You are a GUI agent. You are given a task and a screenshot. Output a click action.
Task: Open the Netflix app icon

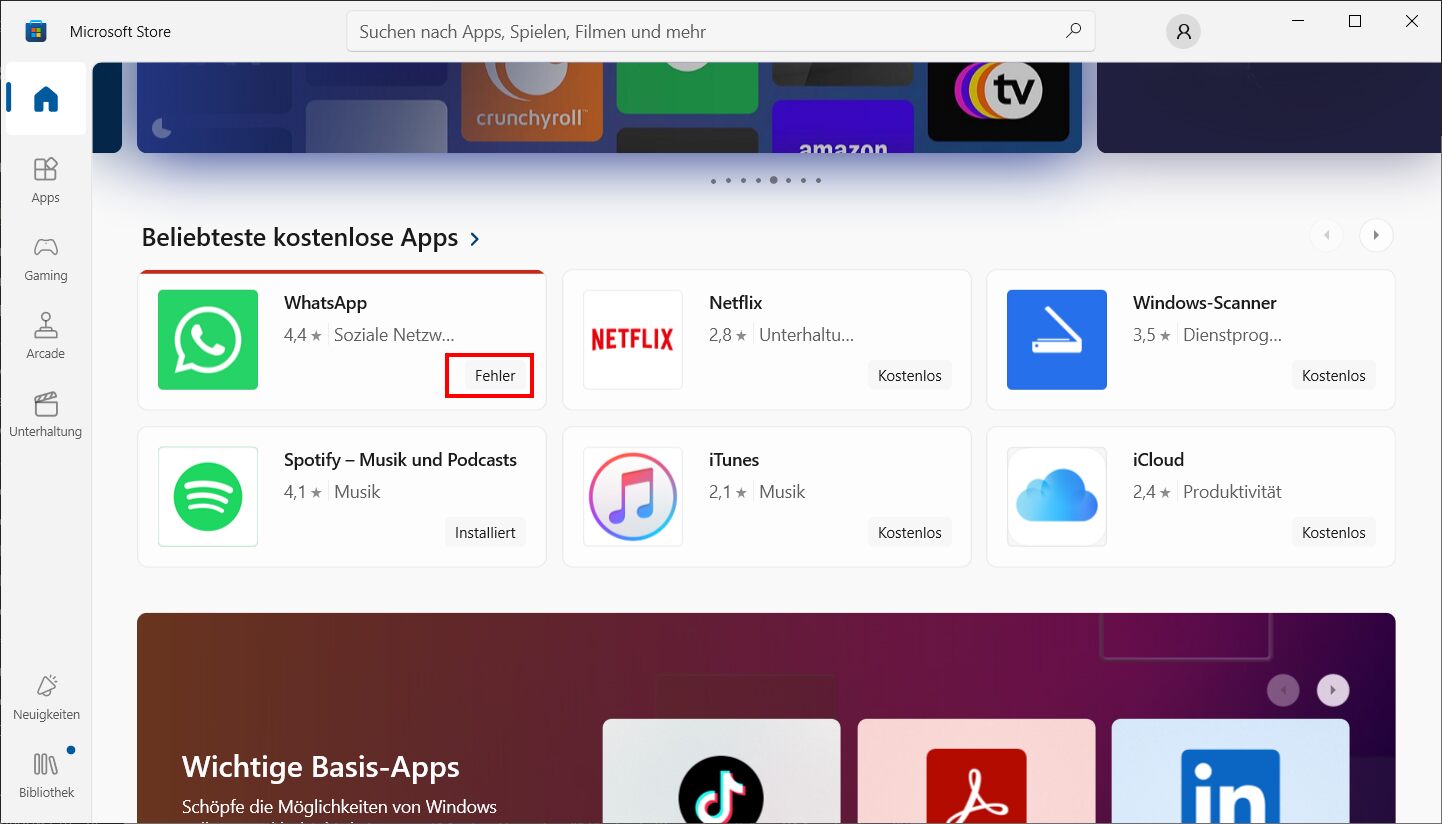[x=633, y=340]
